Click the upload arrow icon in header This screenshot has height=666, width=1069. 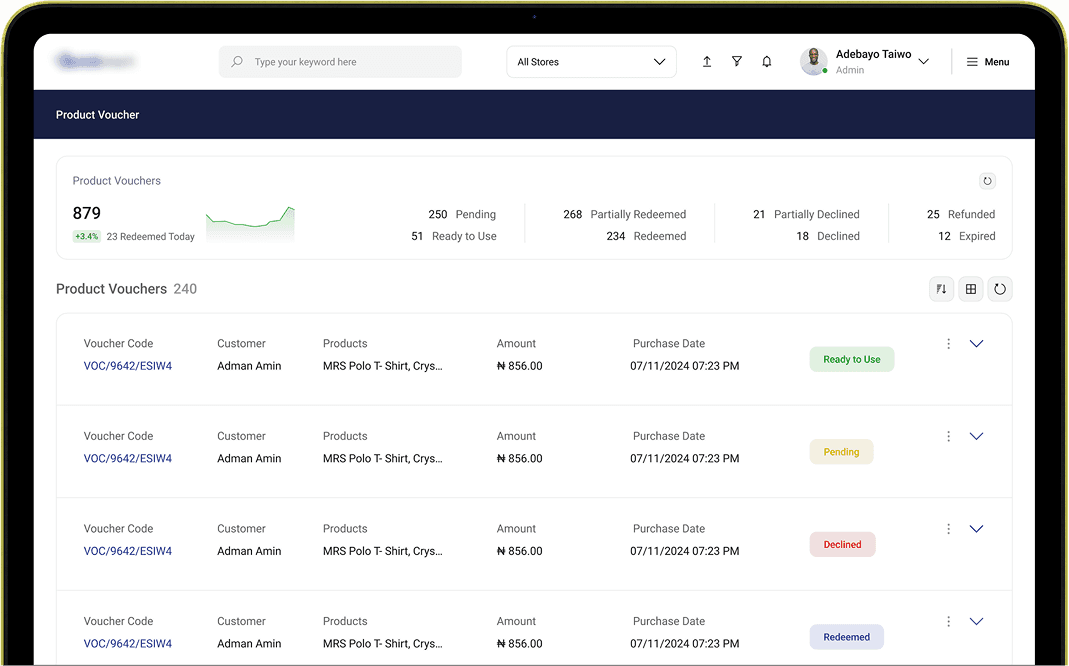pos(707,61)
